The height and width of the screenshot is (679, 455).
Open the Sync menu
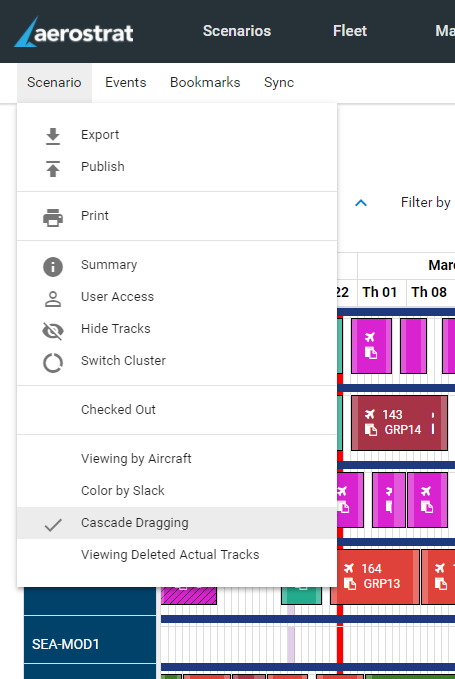[279, 83]
